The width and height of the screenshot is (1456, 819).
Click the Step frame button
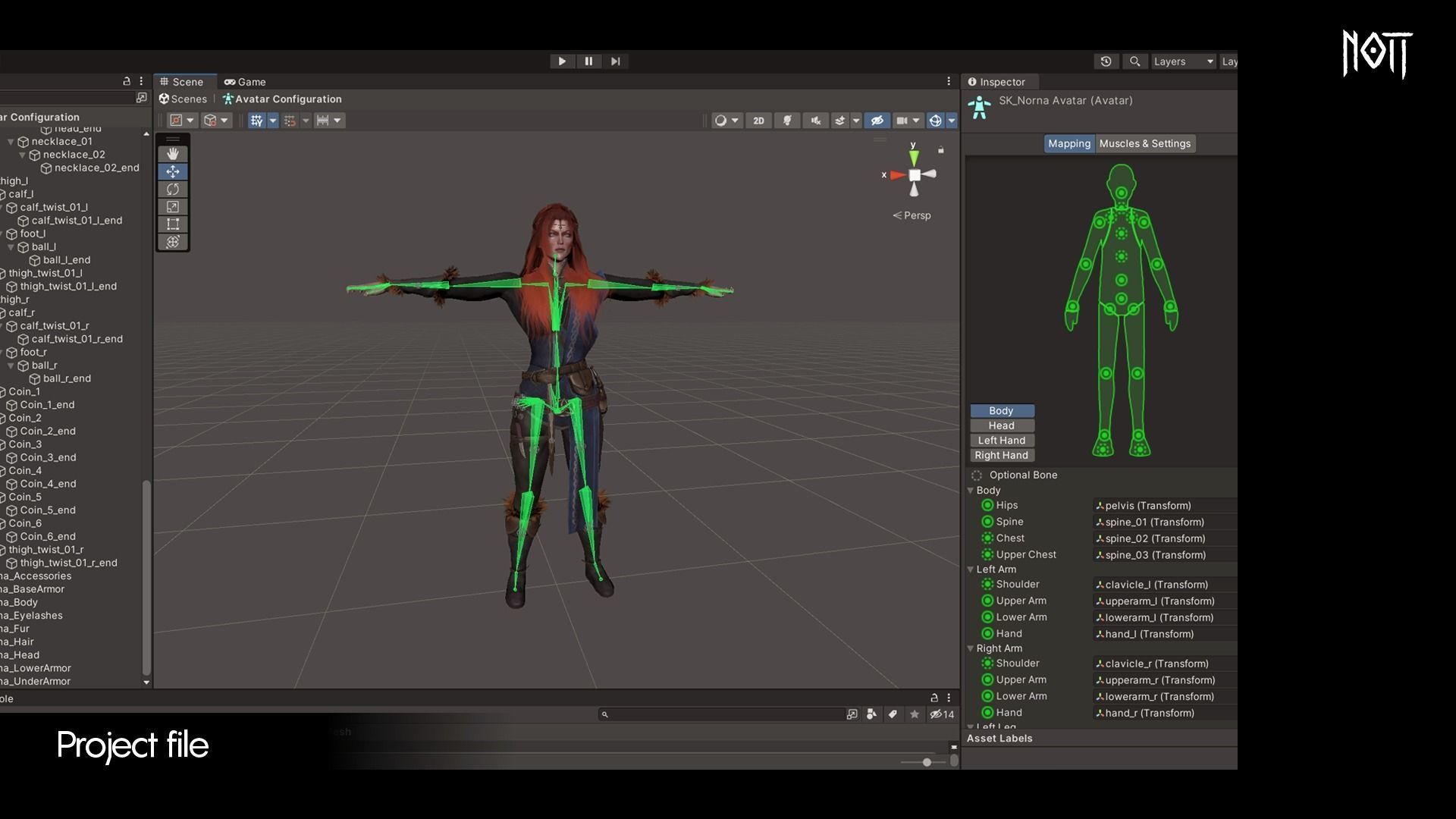click(615, 61)
